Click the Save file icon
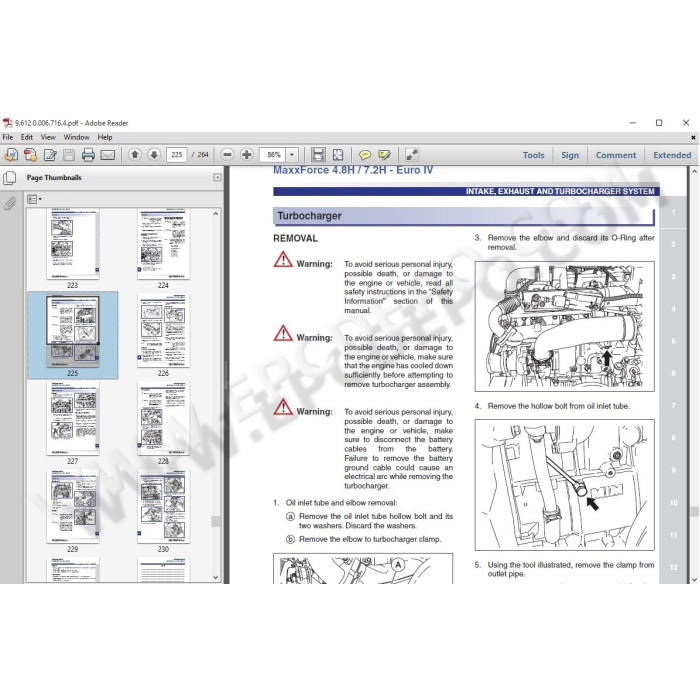The height and width of the screenshot is (700, 700). [69, 155]
